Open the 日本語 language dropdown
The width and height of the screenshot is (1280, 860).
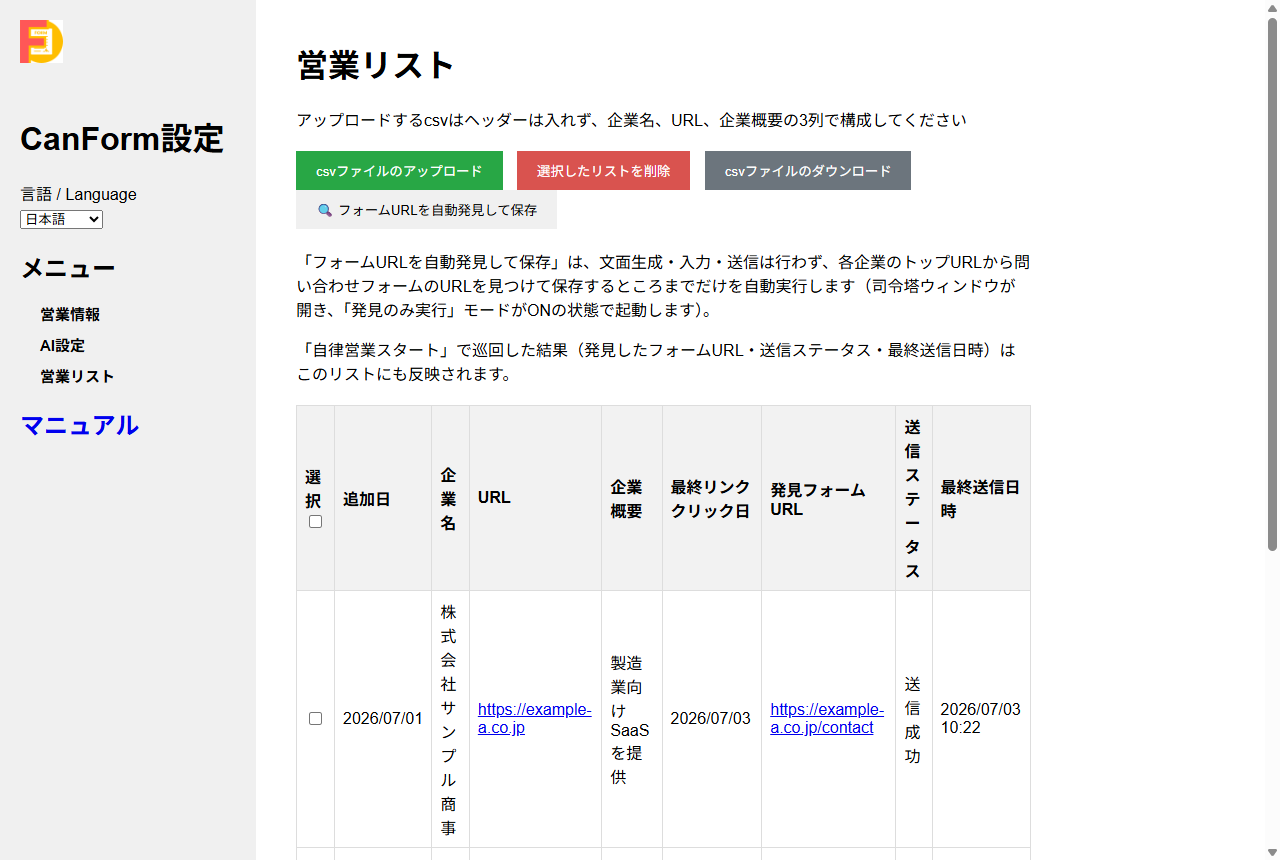click(x=61, y=219)
